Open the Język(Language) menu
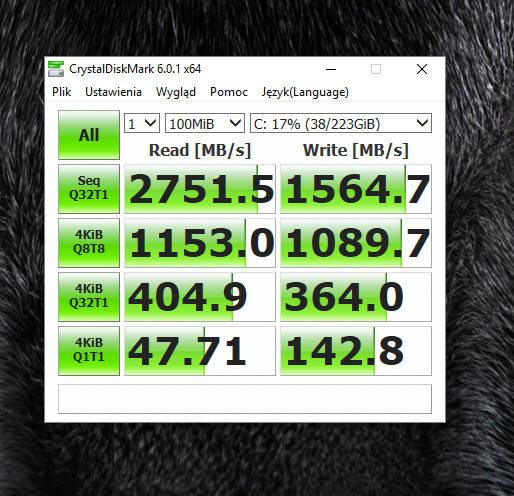Image resolution: width=514 pixels, height=496 pixels. click(x=305, y=92)
